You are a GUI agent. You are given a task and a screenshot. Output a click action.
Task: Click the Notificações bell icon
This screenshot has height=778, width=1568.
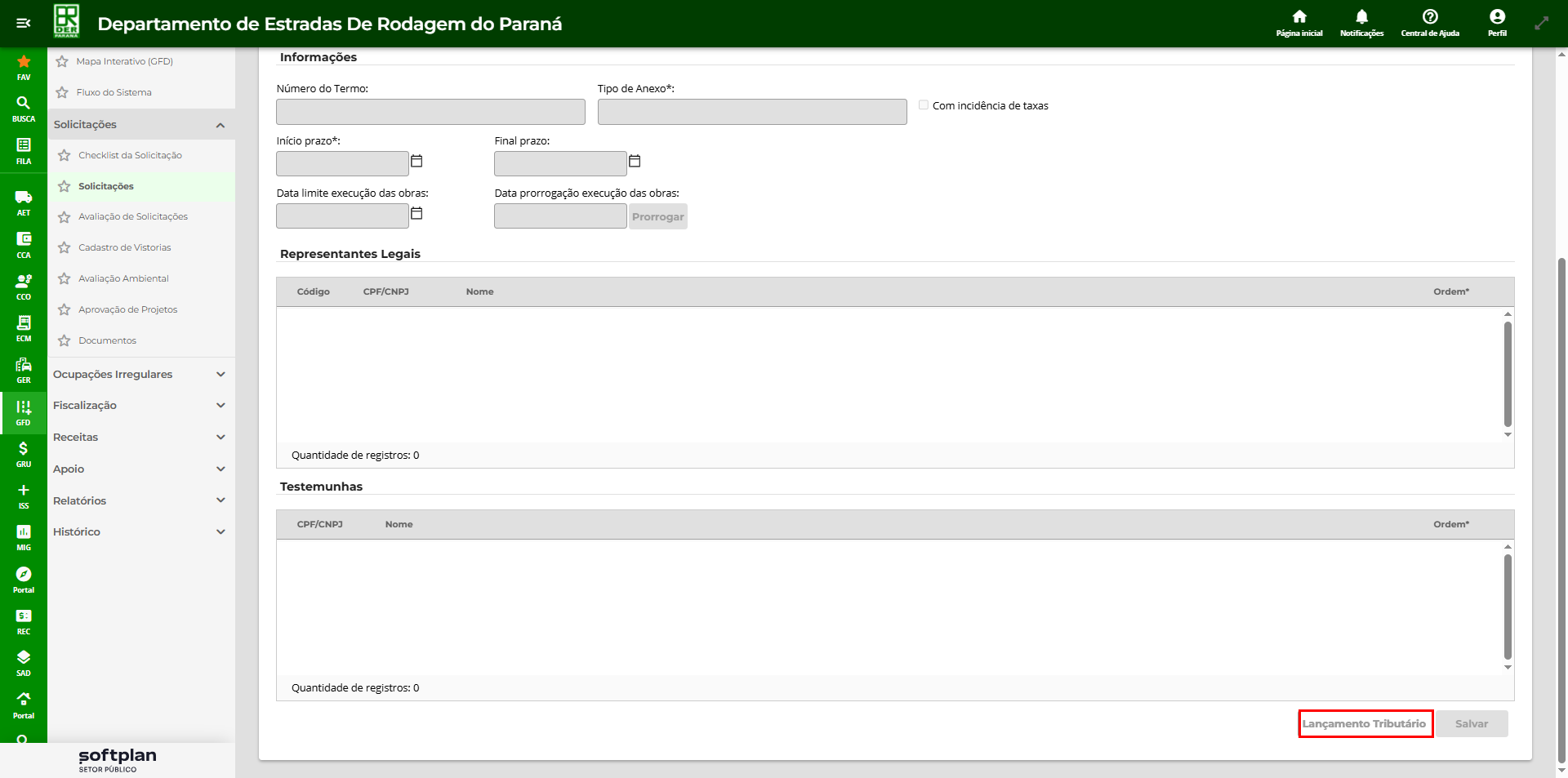tap(1361, 22)
